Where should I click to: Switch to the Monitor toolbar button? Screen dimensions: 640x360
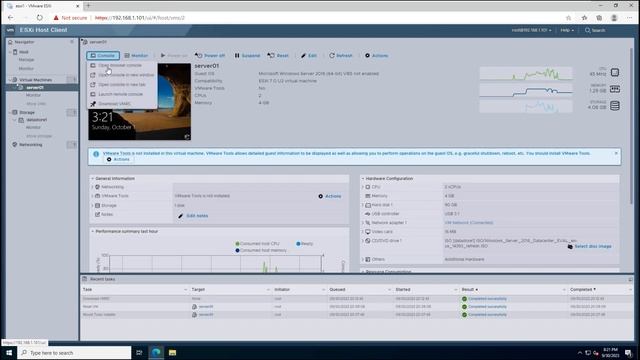pyautogui.click(x=136, y=56)
